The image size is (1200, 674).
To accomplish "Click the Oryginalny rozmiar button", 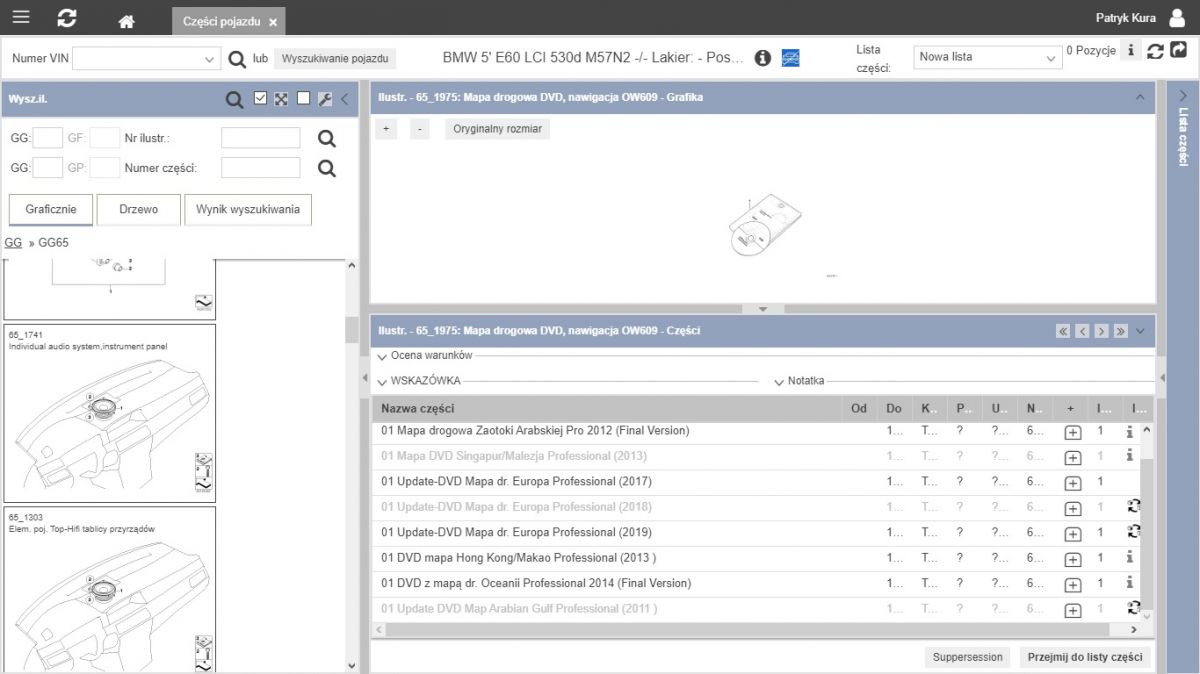I will (x=498, y=129).
